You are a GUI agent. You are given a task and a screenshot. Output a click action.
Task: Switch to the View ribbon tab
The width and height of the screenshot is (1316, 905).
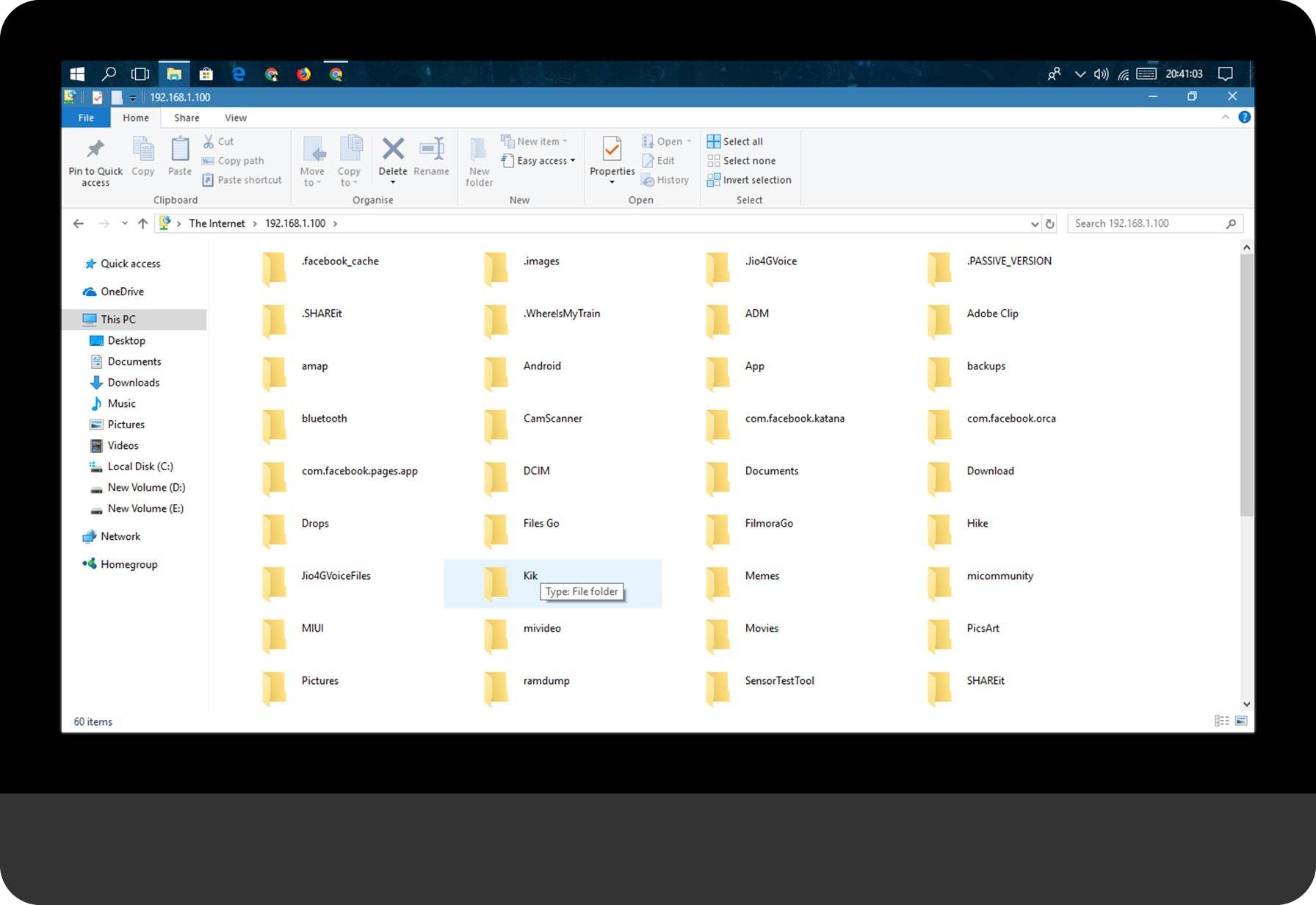click(236, 118)
